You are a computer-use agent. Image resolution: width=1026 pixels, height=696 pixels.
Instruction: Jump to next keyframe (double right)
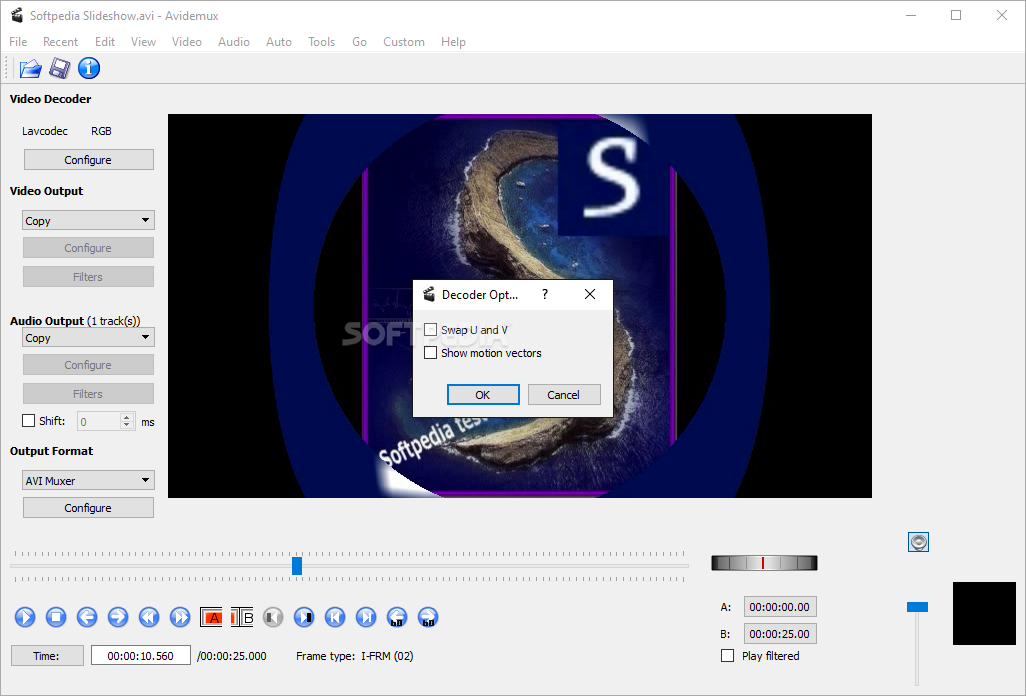point(180,617)
